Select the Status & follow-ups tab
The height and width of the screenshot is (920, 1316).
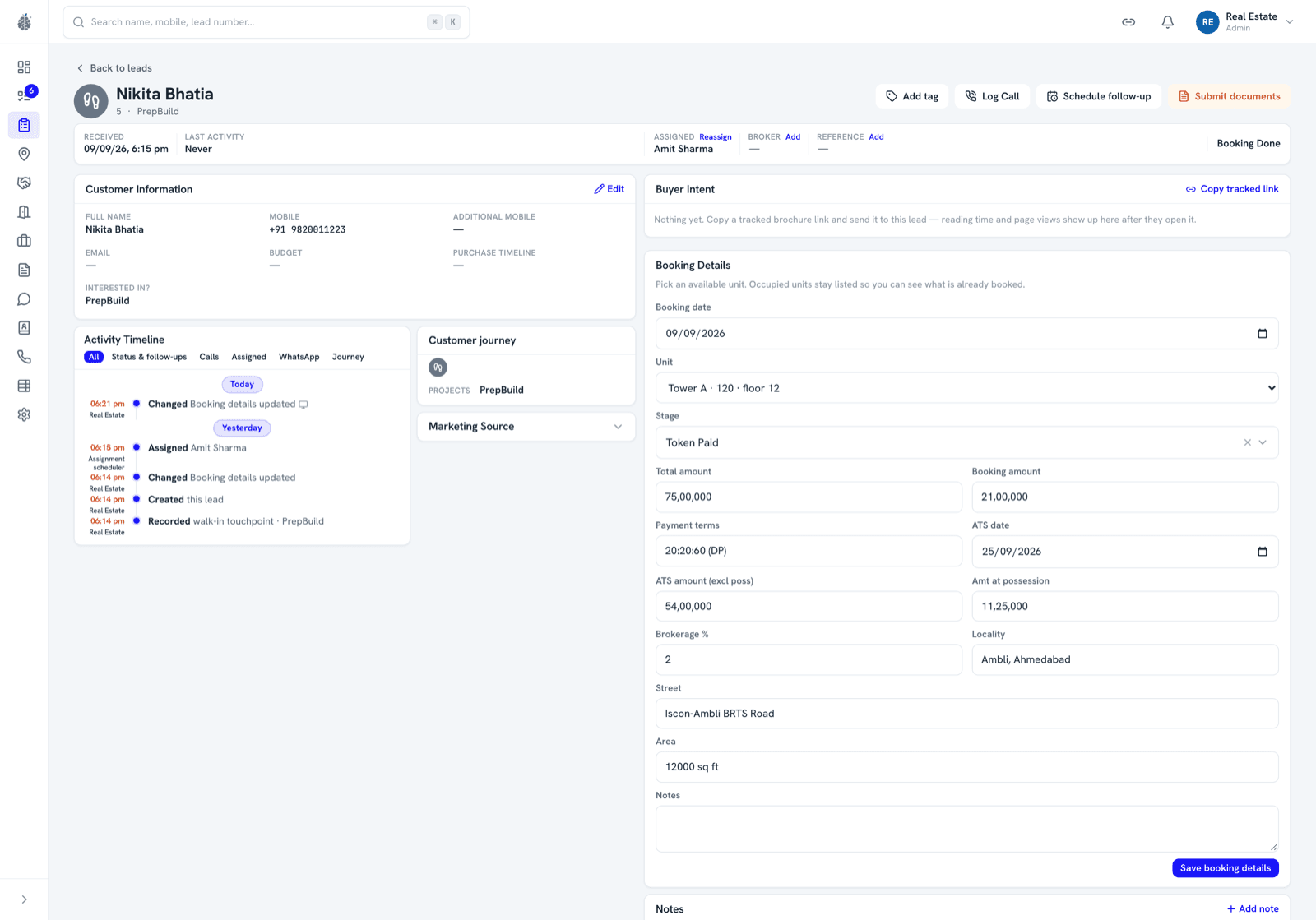coord(149,357)
